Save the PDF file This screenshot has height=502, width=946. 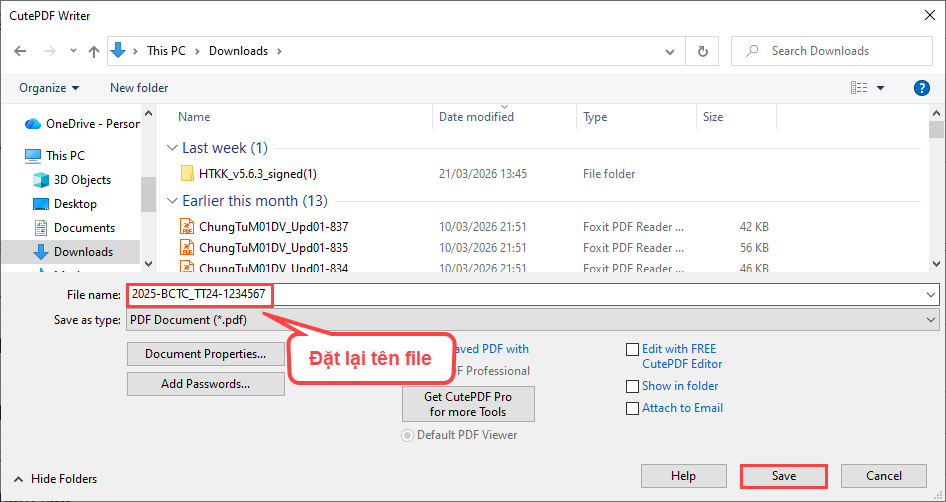click(784, 476)
